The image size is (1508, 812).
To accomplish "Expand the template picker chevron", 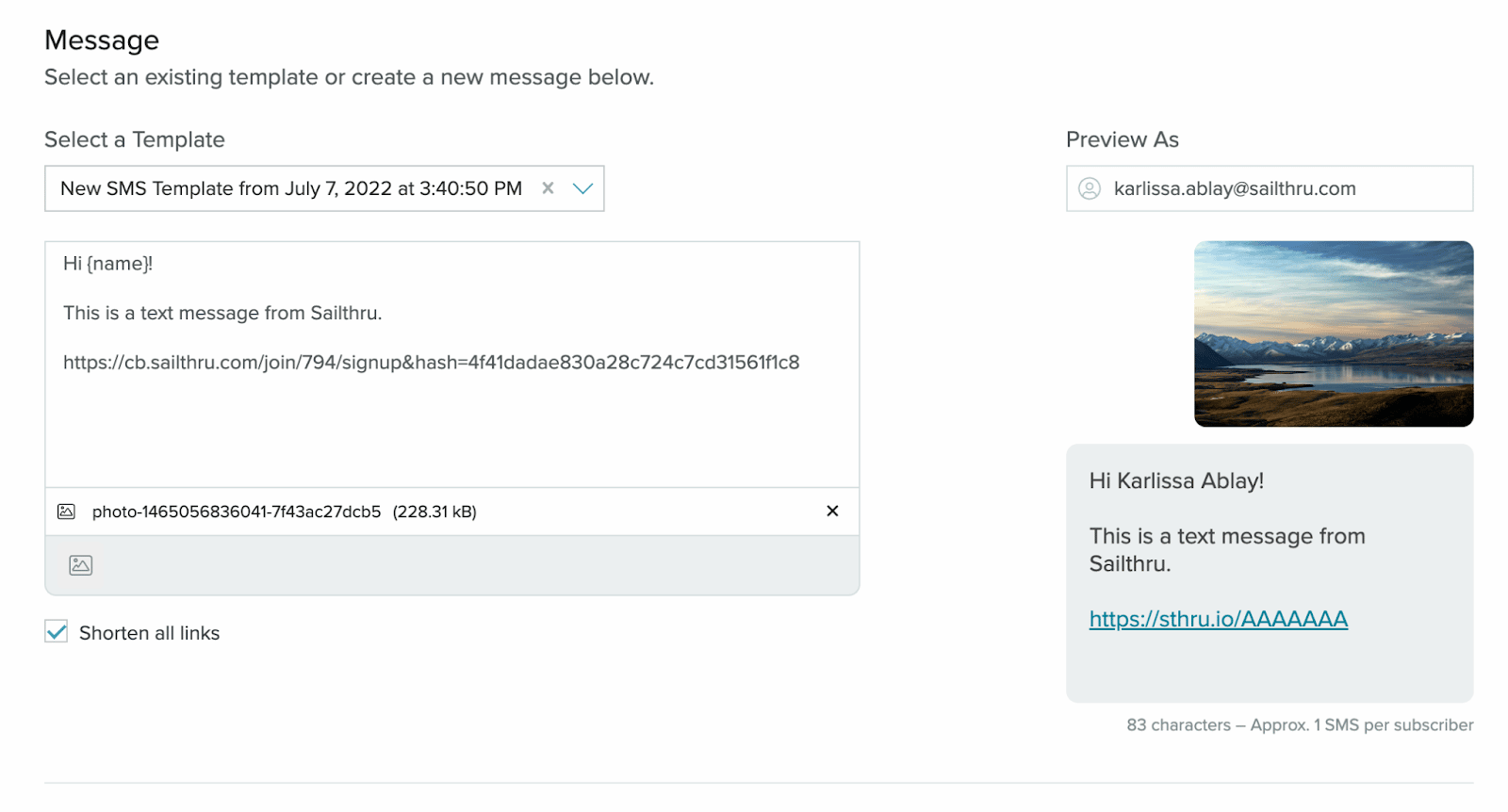I will click(582, 188).
